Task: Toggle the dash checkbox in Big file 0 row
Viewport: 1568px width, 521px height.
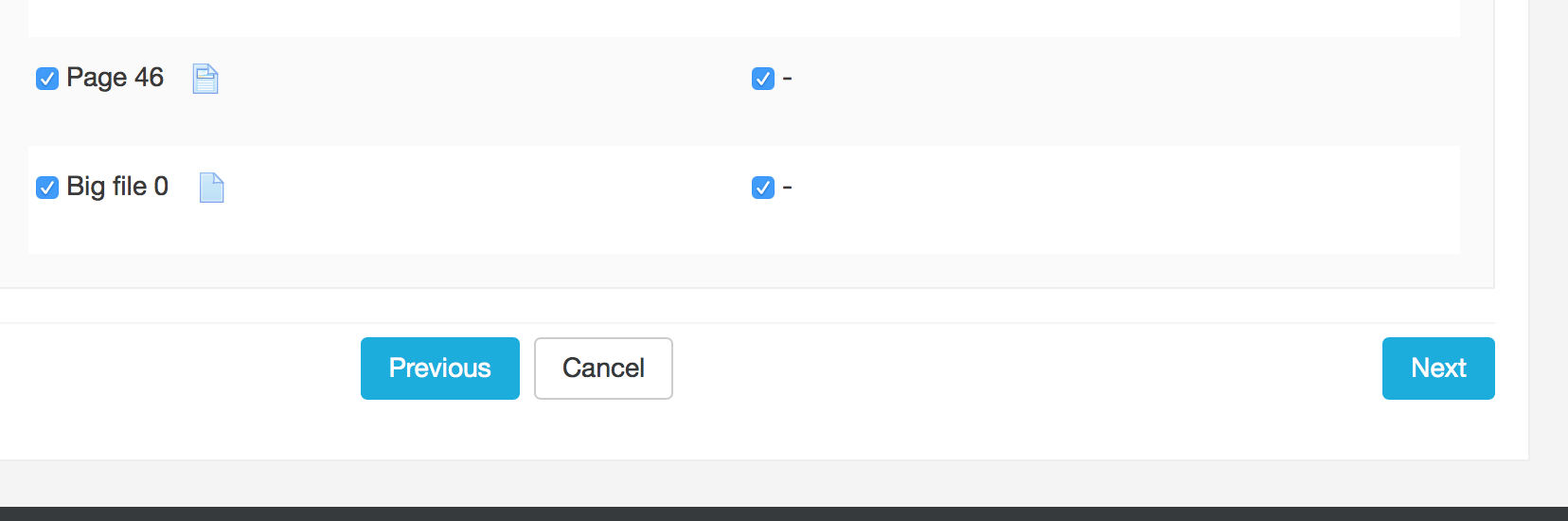Action: [763, 188]
